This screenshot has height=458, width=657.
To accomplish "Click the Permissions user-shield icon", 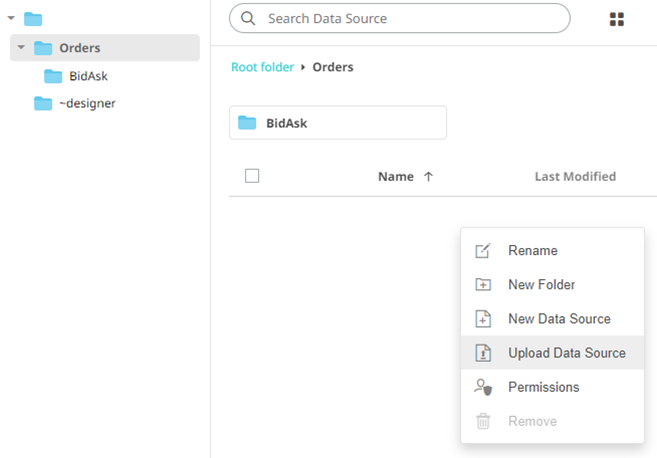I will pyautogui.click(x=483, y=387).
